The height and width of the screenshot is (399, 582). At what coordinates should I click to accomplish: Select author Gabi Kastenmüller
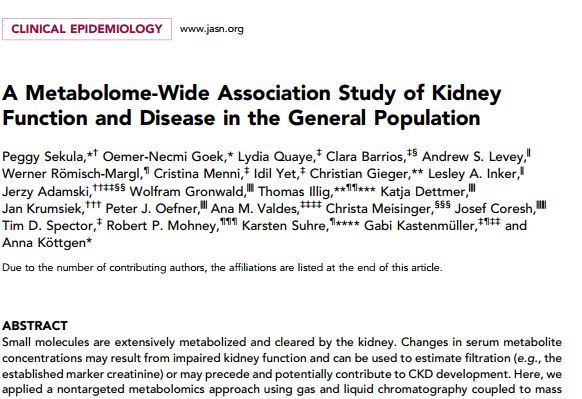[419, 226]
